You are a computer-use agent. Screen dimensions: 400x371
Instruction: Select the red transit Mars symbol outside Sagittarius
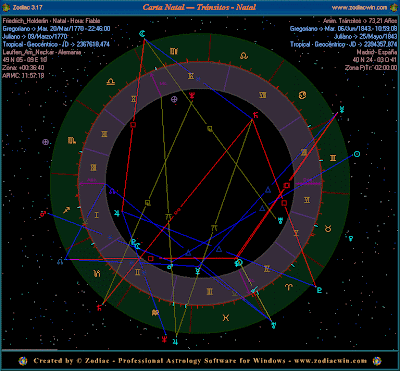[43, 214]
